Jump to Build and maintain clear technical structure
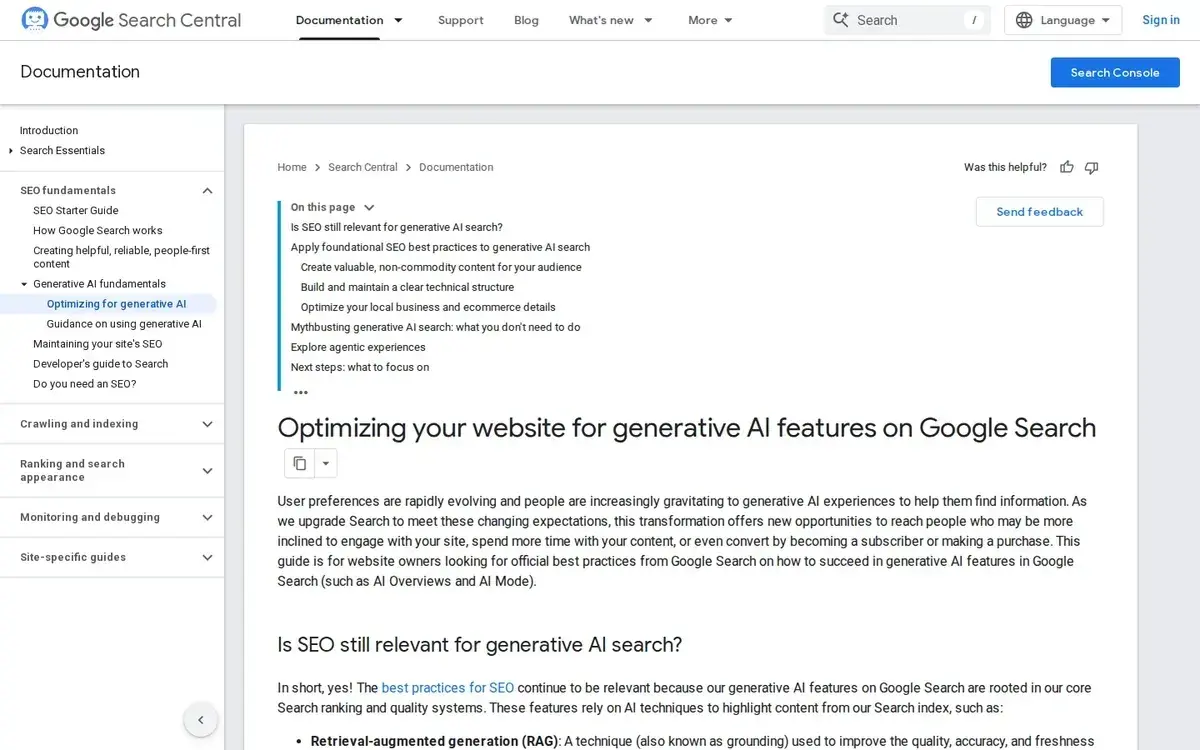Screen dimensions: 1200x750 (x=407, y=287)
